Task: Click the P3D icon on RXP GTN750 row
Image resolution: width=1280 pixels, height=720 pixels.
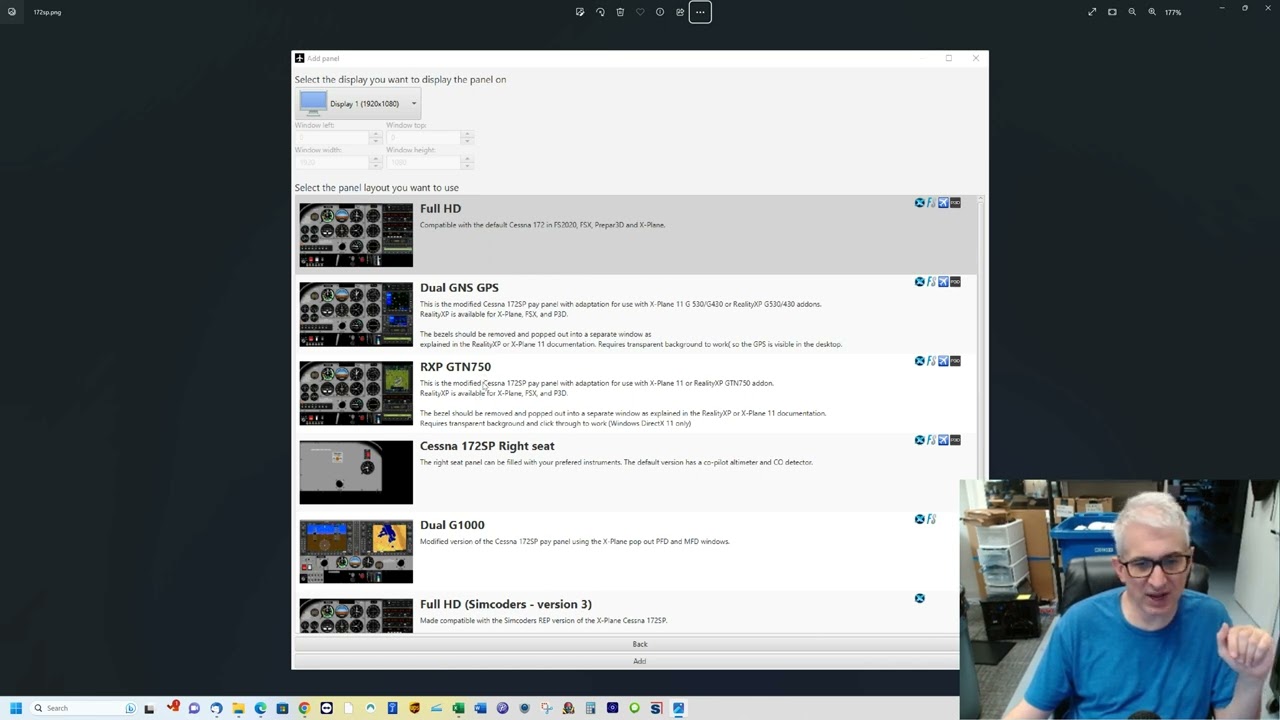Action: (x=955, y=361)
